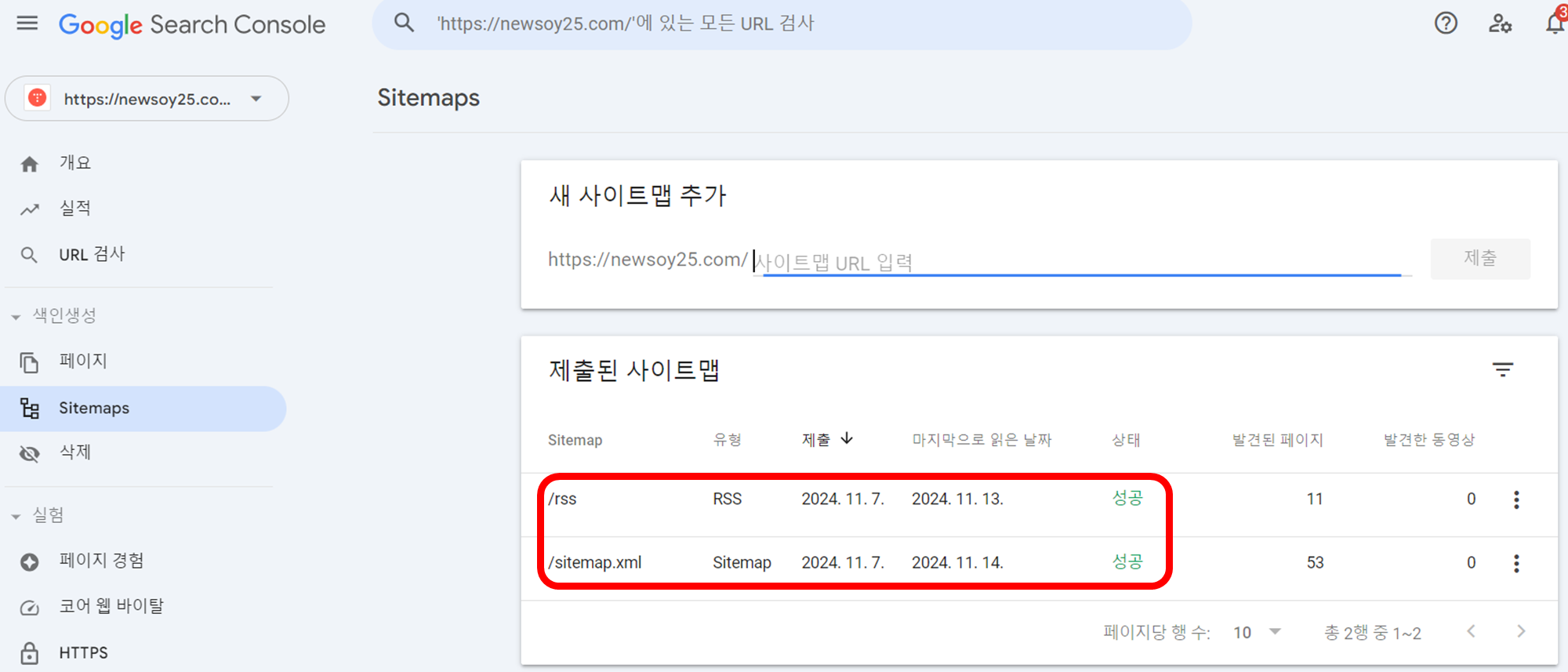The width and height of the screenshot is (1568, 672).
Task: Sort by the Sitemap column header
Action: tap(575, 440)
